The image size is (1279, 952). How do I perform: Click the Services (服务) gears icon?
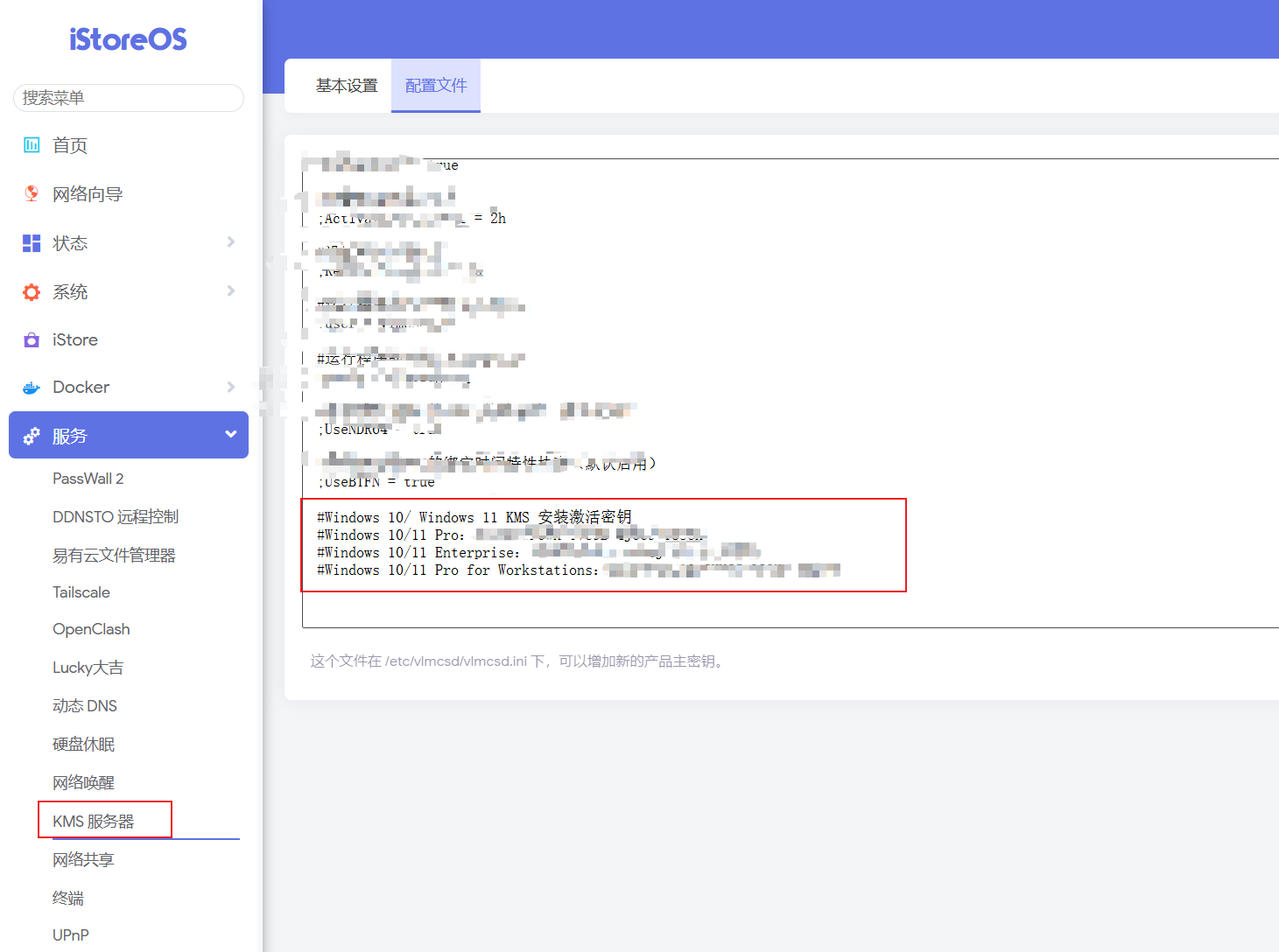(32, 436)
